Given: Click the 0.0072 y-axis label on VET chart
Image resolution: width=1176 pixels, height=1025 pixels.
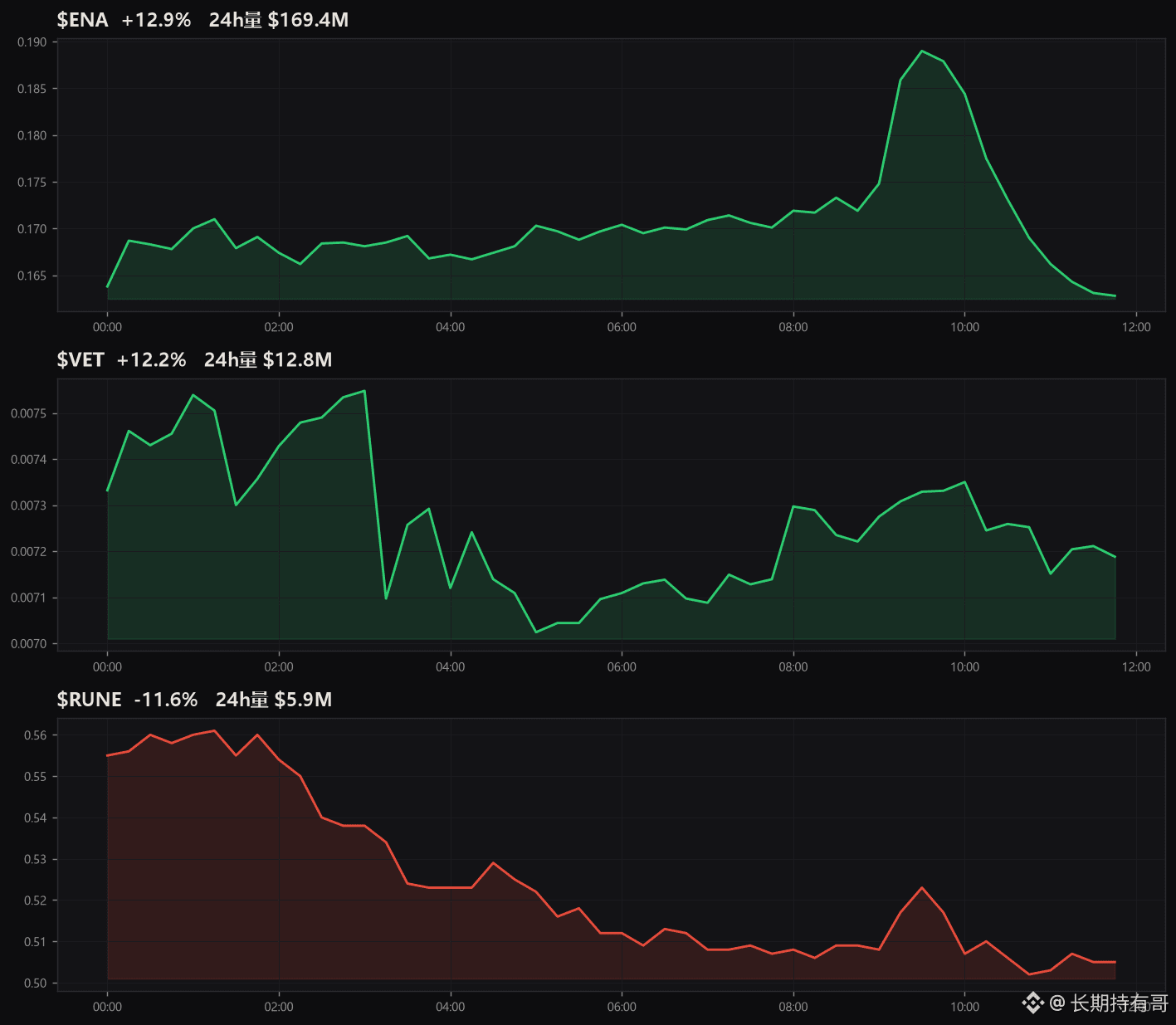Looking at the screenshot, I should pyautogui.click(x=28, y=552).
